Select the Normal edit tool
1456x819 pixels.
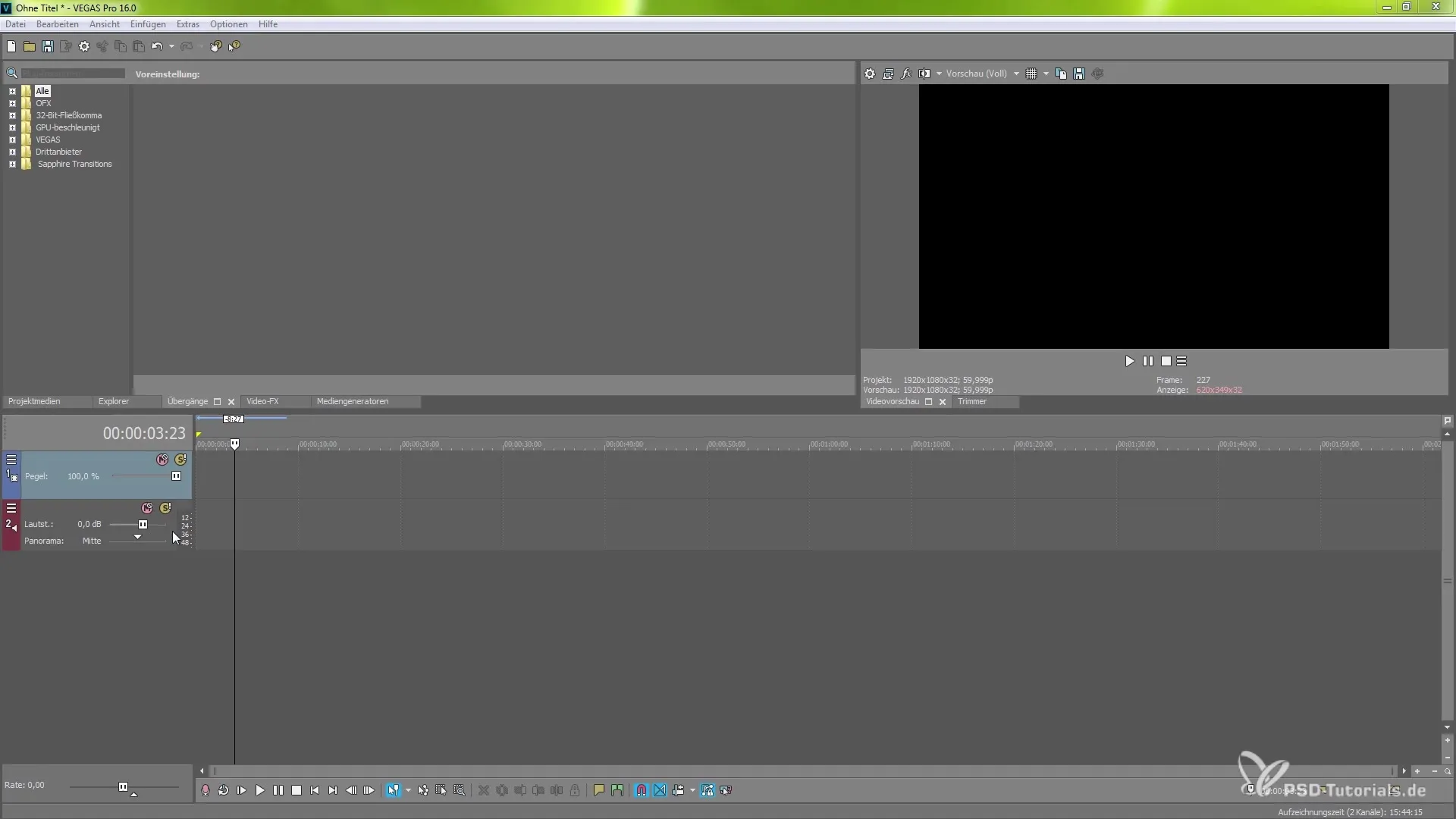(x=393, y=790)
